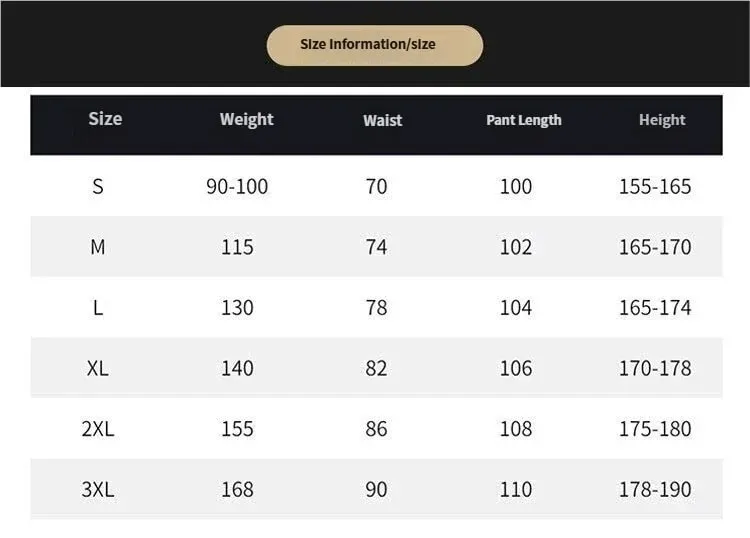Select pant length value 110
The height and width of the screenshot is (538, 750).
point(516,490)
